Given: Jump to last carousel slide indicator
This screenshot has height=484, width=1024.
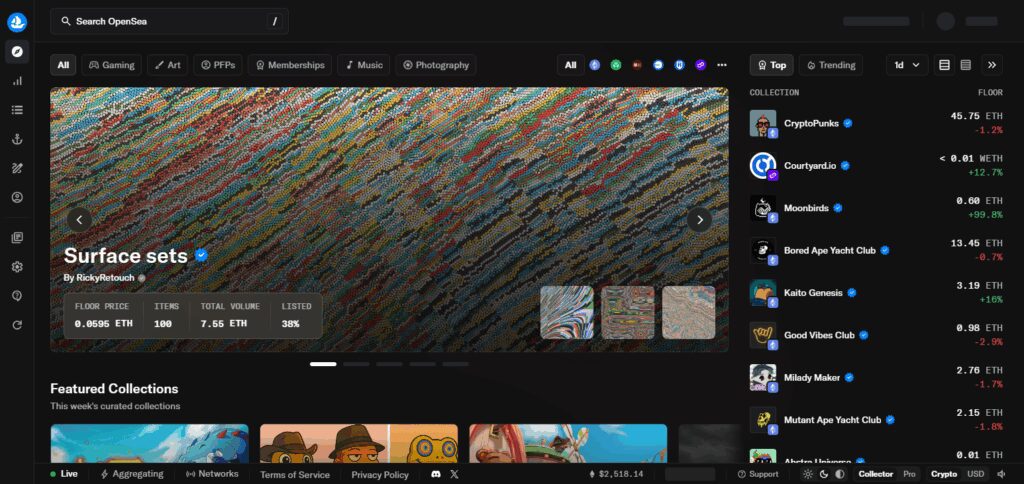Looking at the screenshot, I should coord(455,364).
